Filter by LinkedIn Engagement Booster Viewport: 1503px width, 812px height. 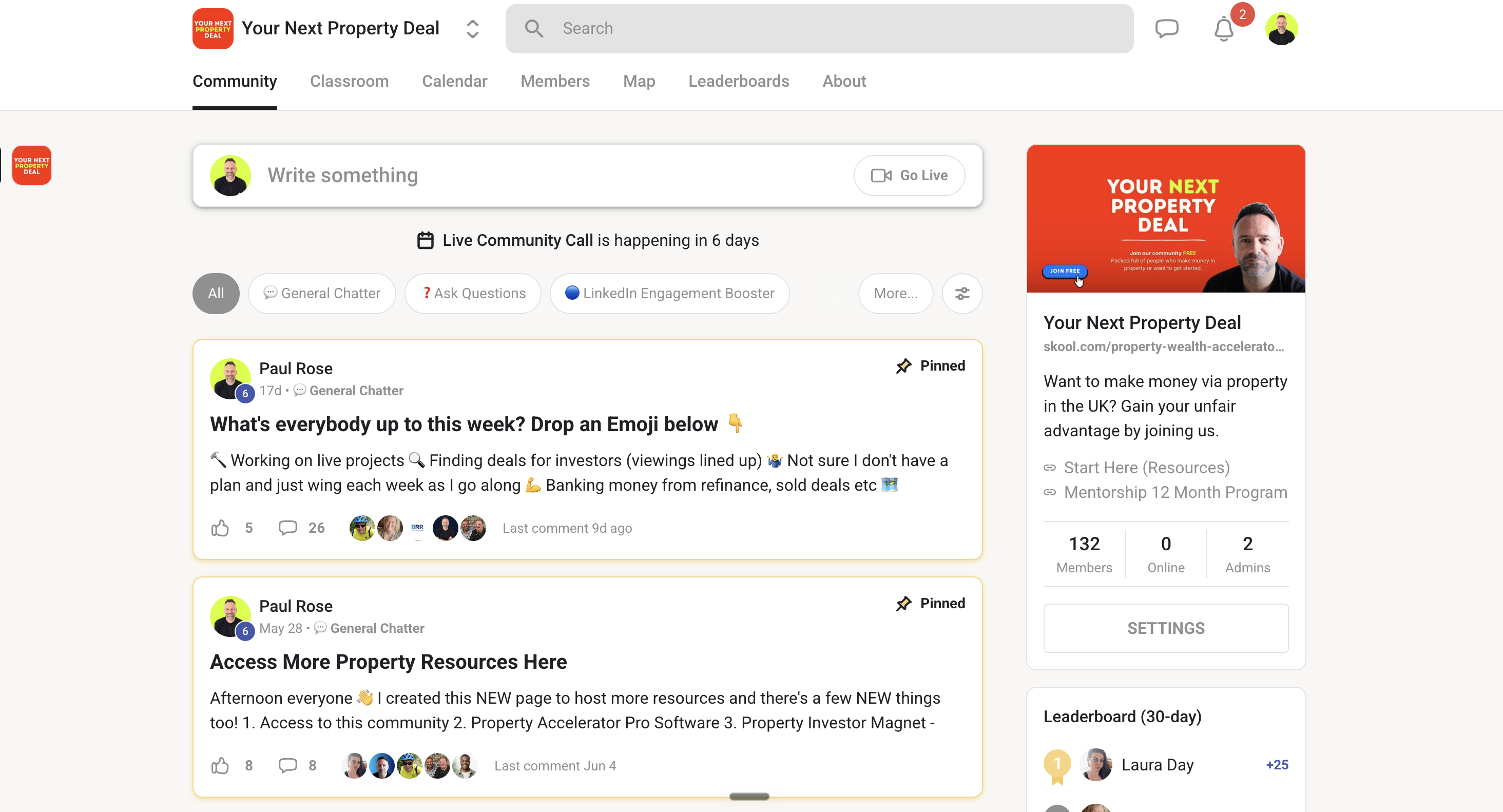pyautogui.click(x=670, y=294)
